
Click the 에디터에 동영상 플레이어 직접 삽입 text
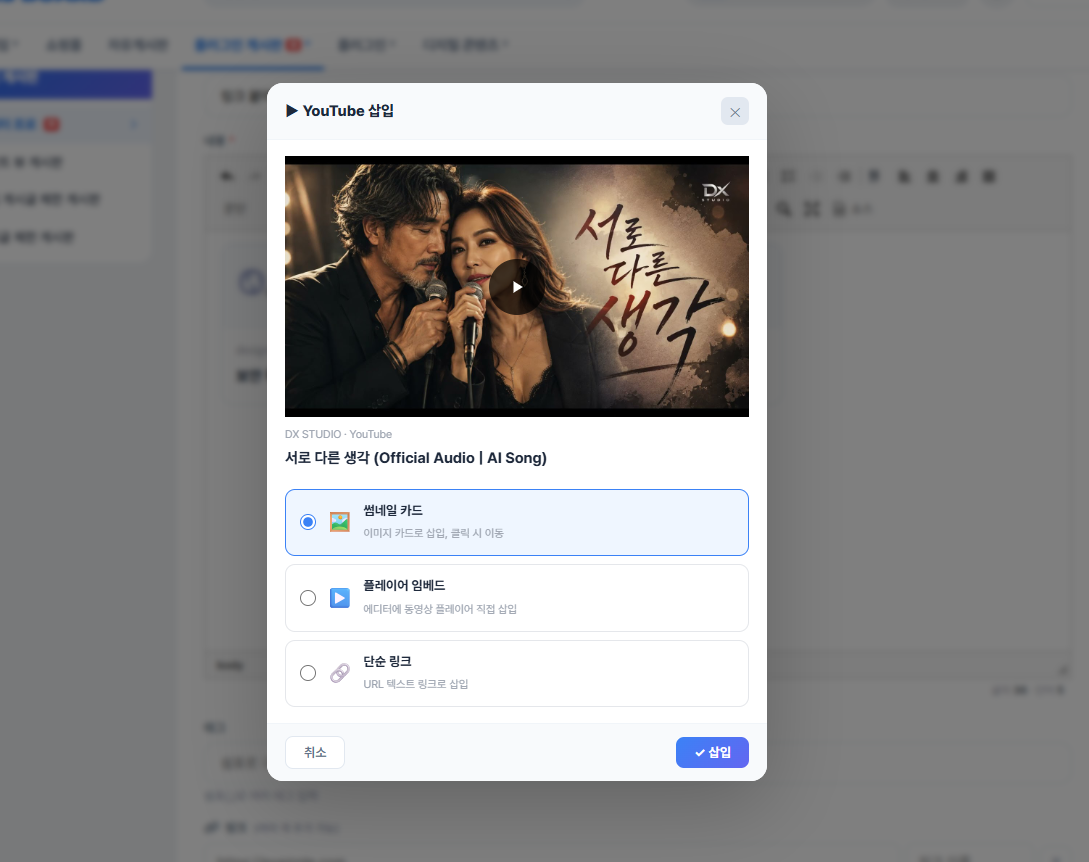tap(440, 608)
